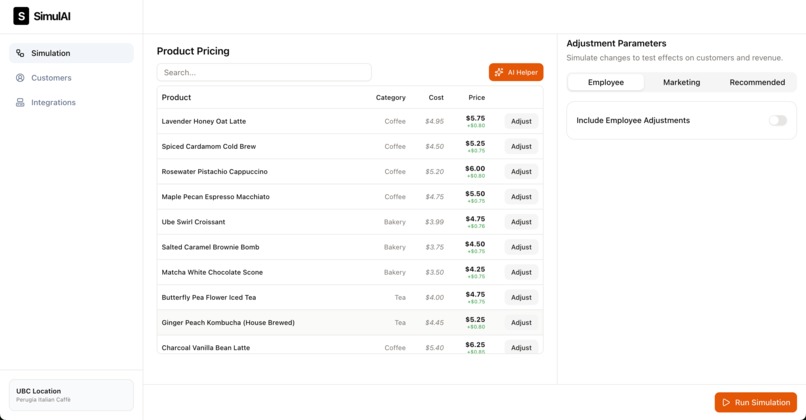
Task: Select the Matcha White Chocolate Scone name
Action: [x=212, y=272]
